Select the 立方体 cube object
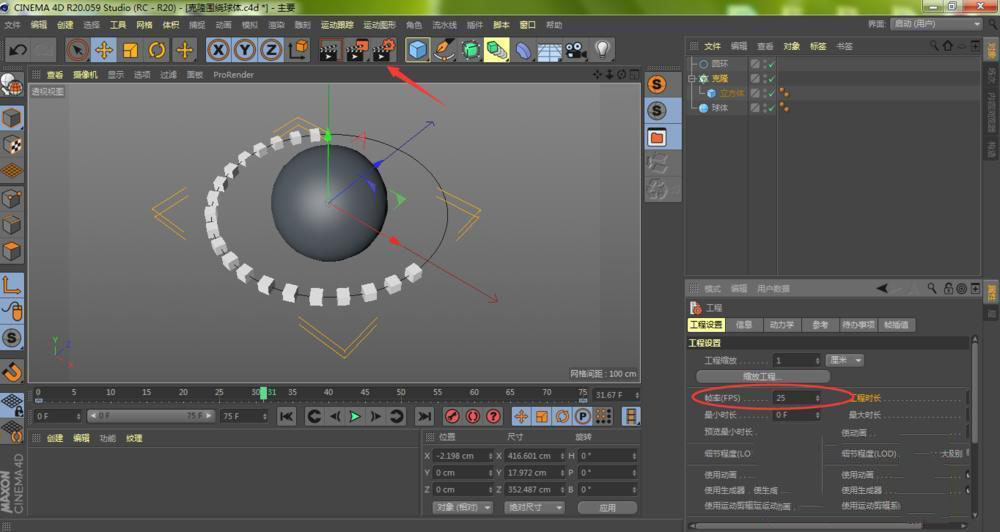 pos(732,93)
